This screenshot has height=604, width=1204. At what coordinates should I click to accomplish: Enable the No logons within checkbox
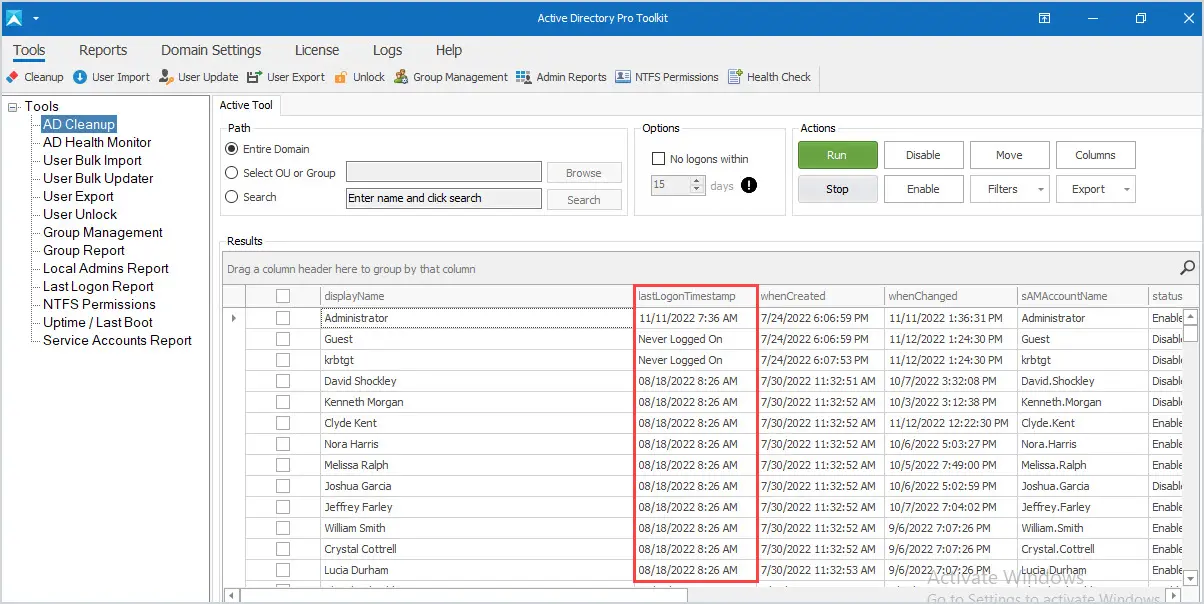[x=658, y=159]
